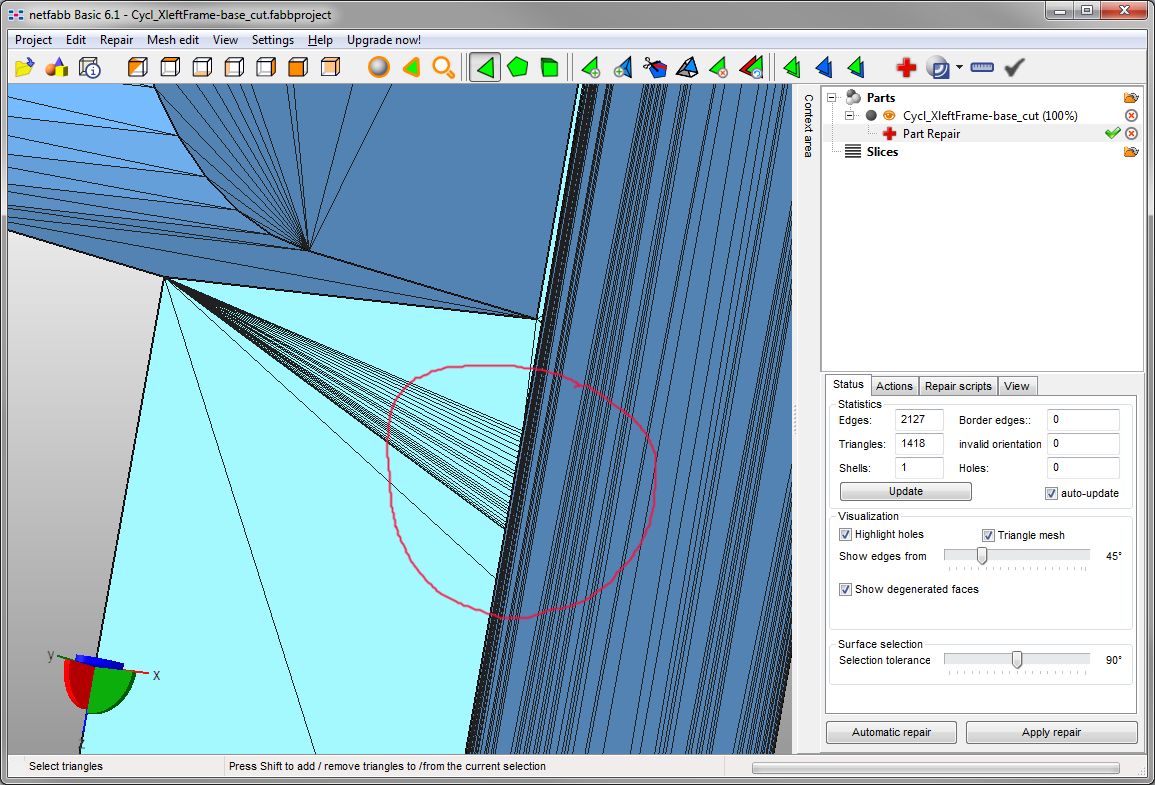Click the gray checkmark apply icon

tap(1015, 68)
